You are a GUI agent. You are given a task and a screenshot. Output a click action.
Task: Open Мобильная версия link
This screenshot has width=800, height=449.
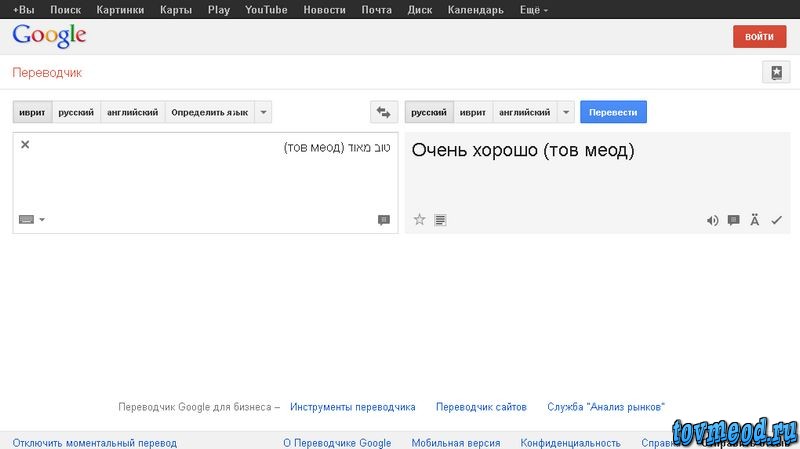click(x=456, y=443)
